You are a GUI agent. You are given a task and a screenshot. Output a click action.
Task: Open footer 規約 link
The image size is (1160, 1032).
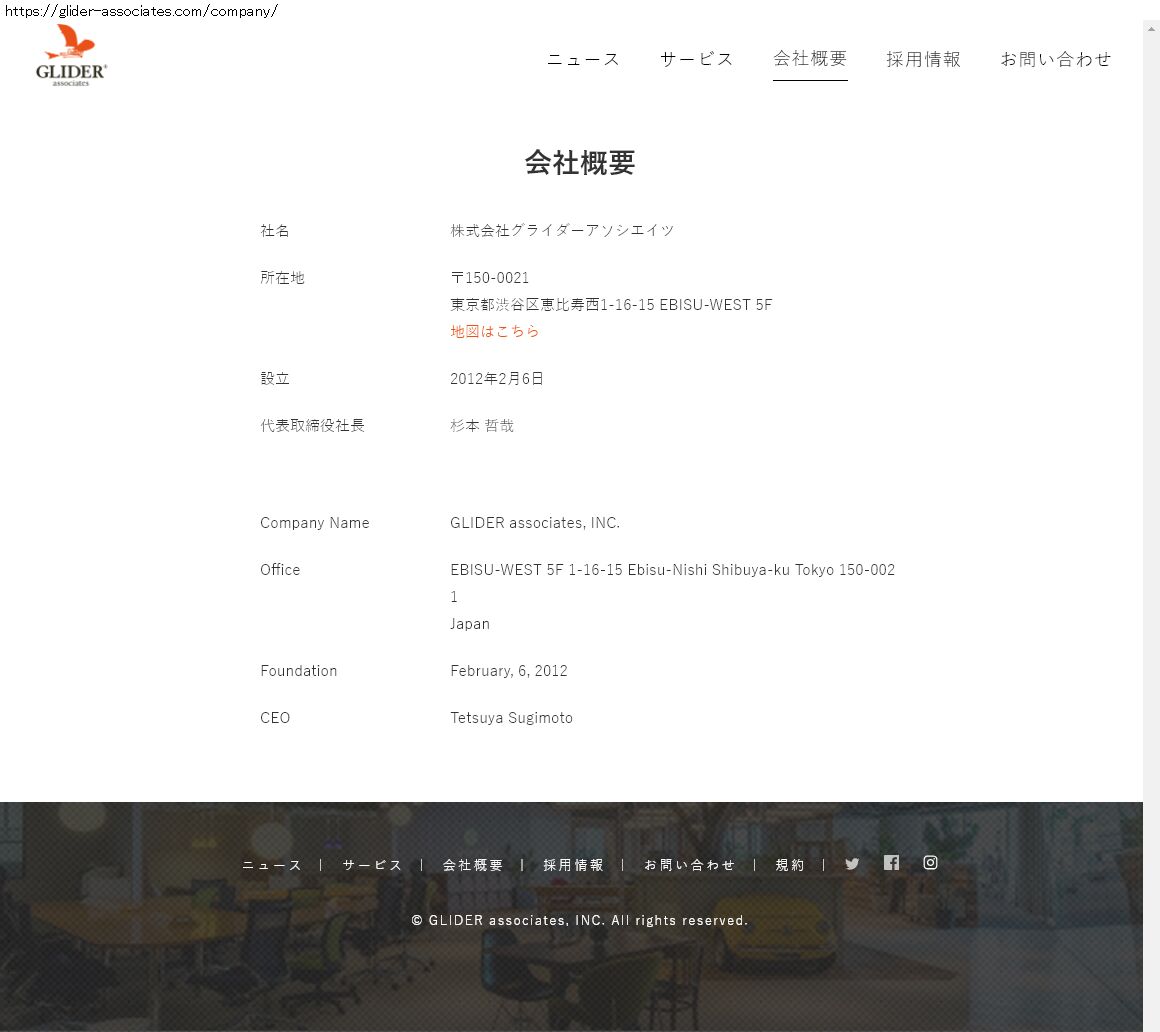(789, 865)
